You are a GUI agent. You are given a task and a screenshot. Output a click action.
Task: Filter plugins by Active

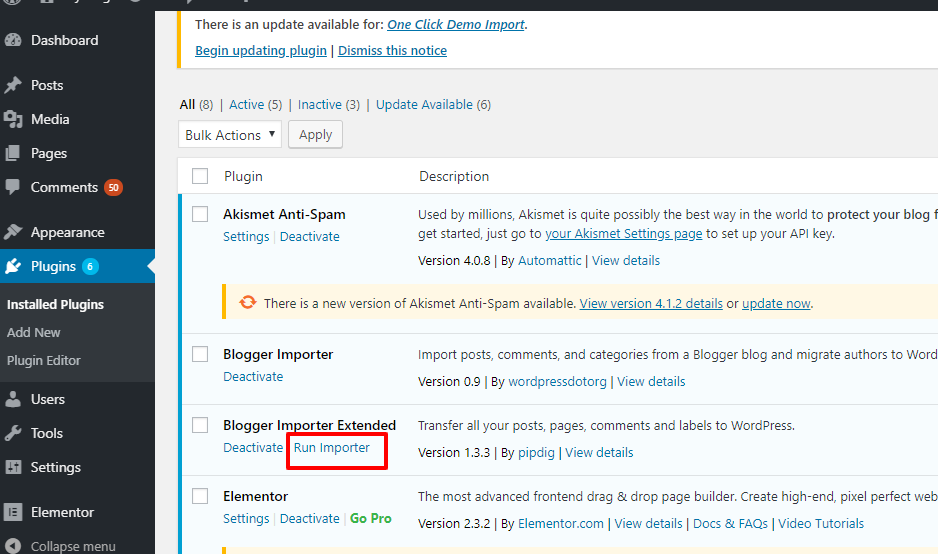pyautogui.click(x=246, y=105)
